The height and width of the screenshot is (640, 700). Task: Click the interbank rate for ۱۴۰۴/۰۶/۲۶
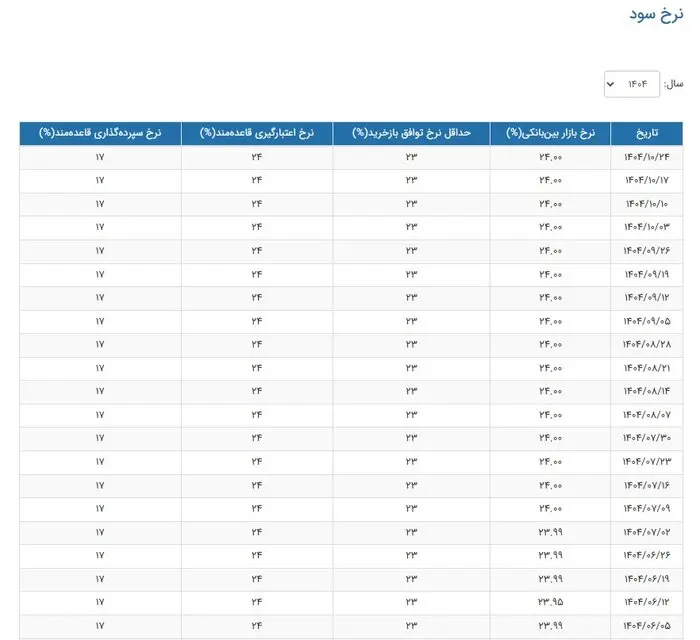(x=550, y=554)
